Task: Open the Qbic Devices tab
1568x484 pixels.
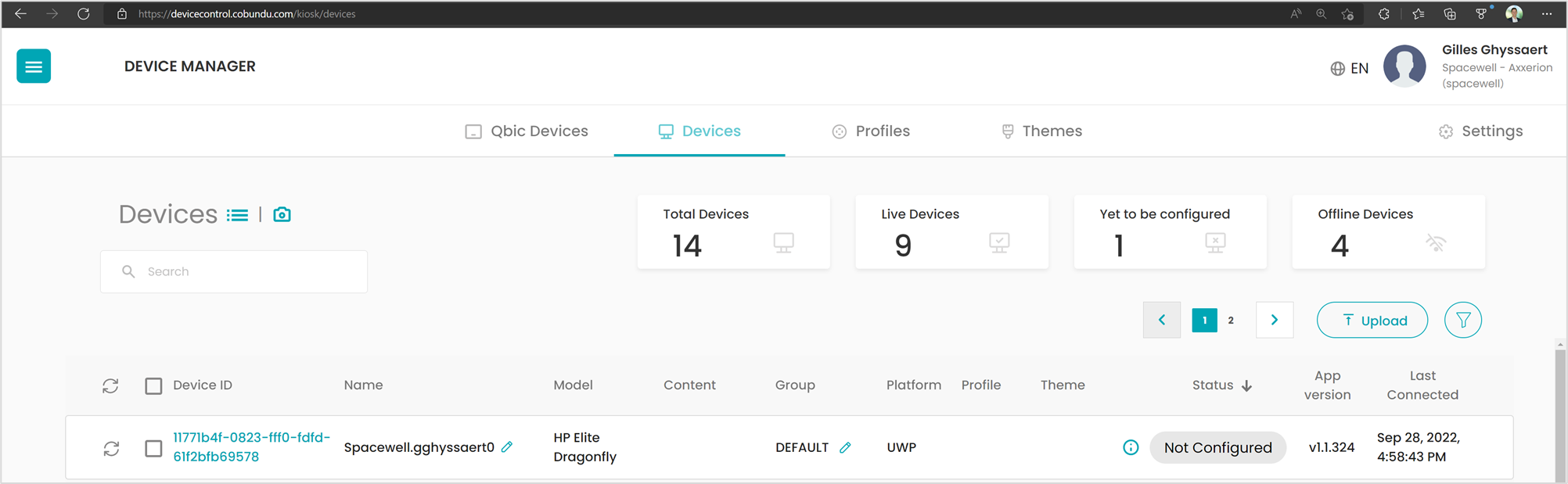Action: (527, 131)
